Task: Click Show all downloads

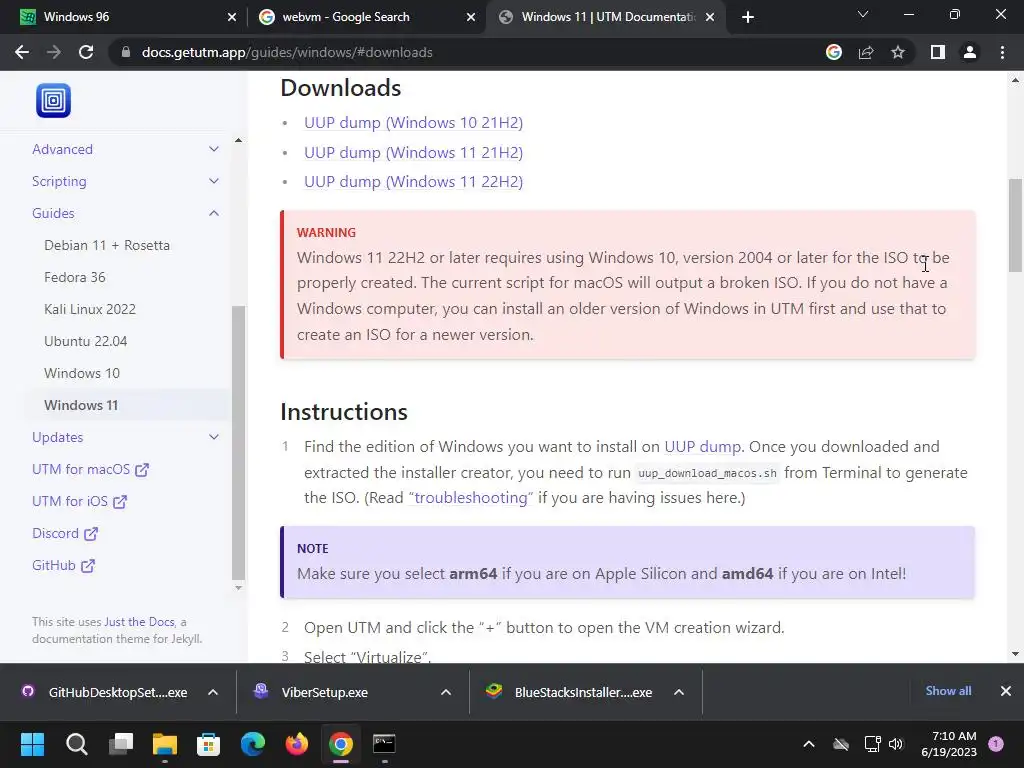Action: pyautogui.click(x=948, y=691)
